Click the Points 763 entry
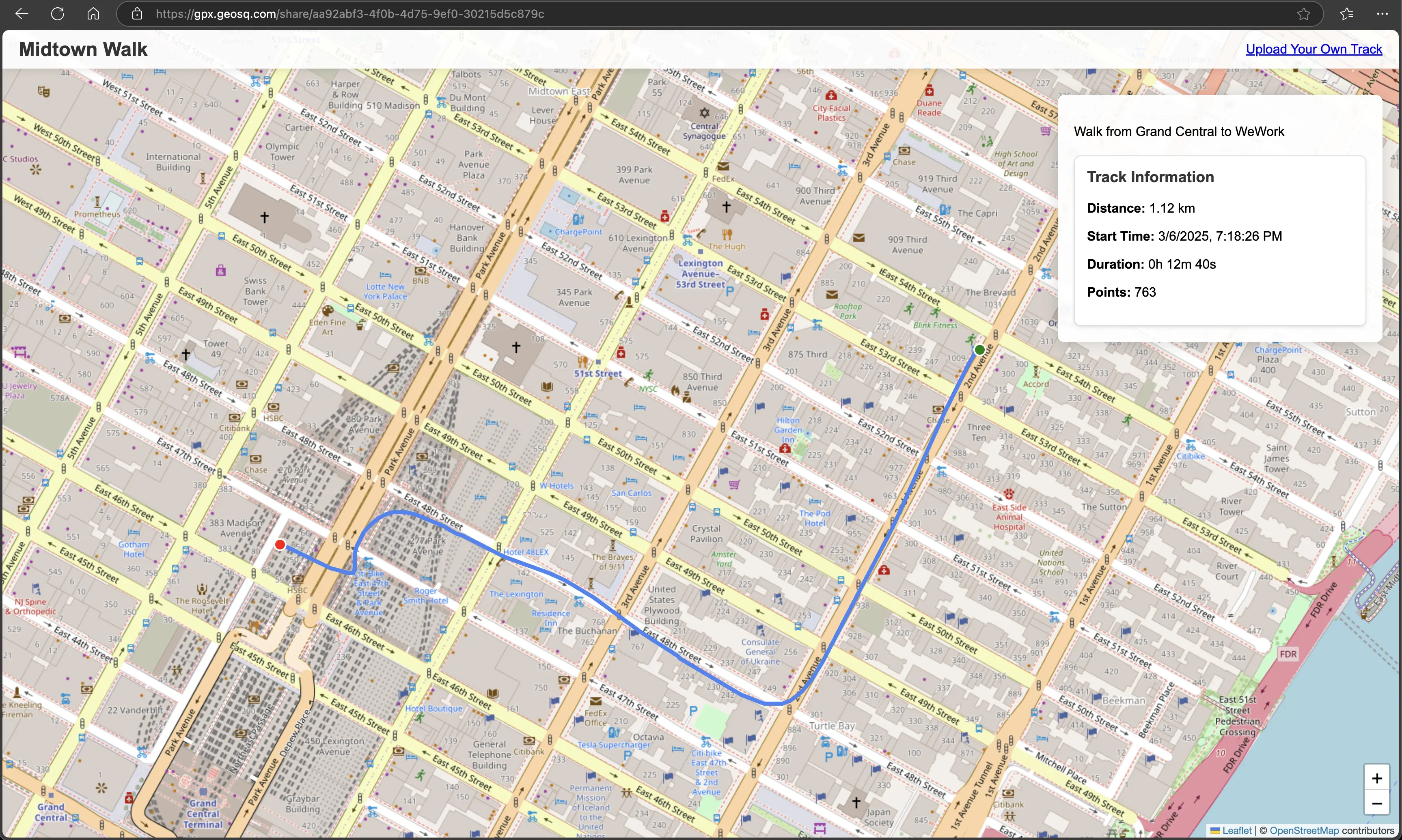The width and height of the screenshot is (1402, 840). pos(1121,292)
